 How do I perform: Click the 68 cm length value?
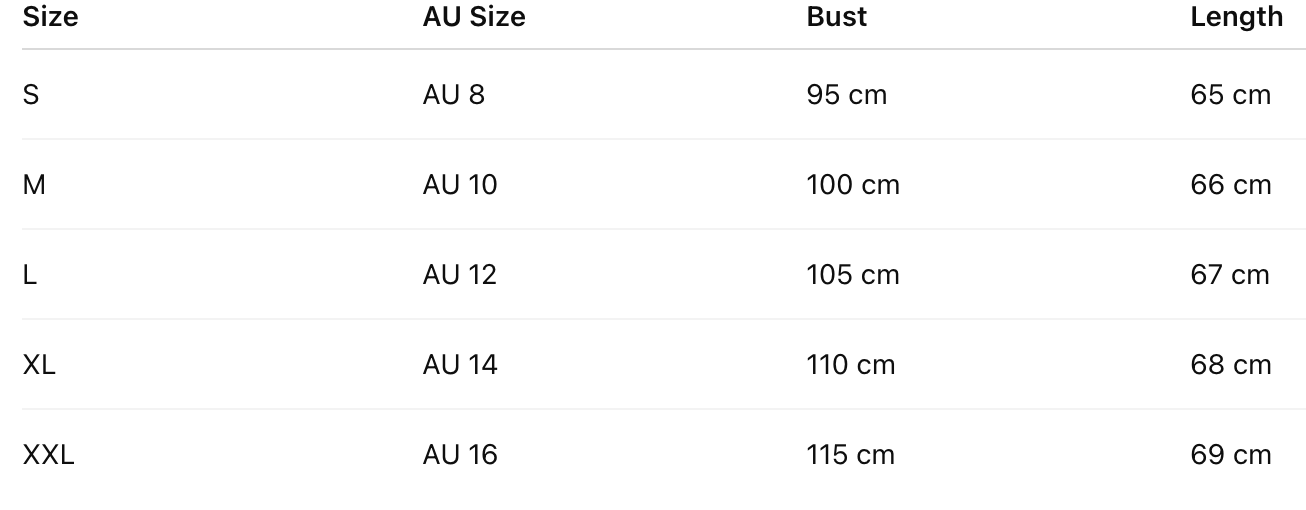click(1230, 365)
